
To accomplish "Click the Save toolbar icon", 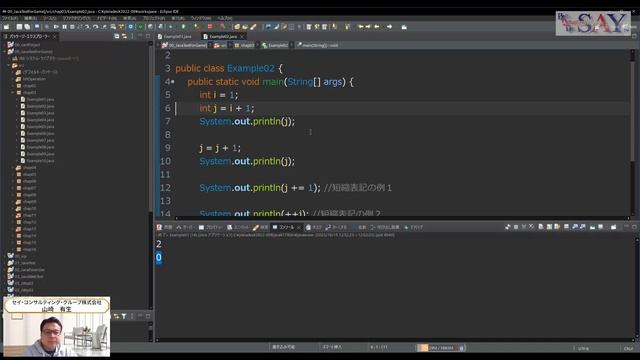I will pos(19,27).
